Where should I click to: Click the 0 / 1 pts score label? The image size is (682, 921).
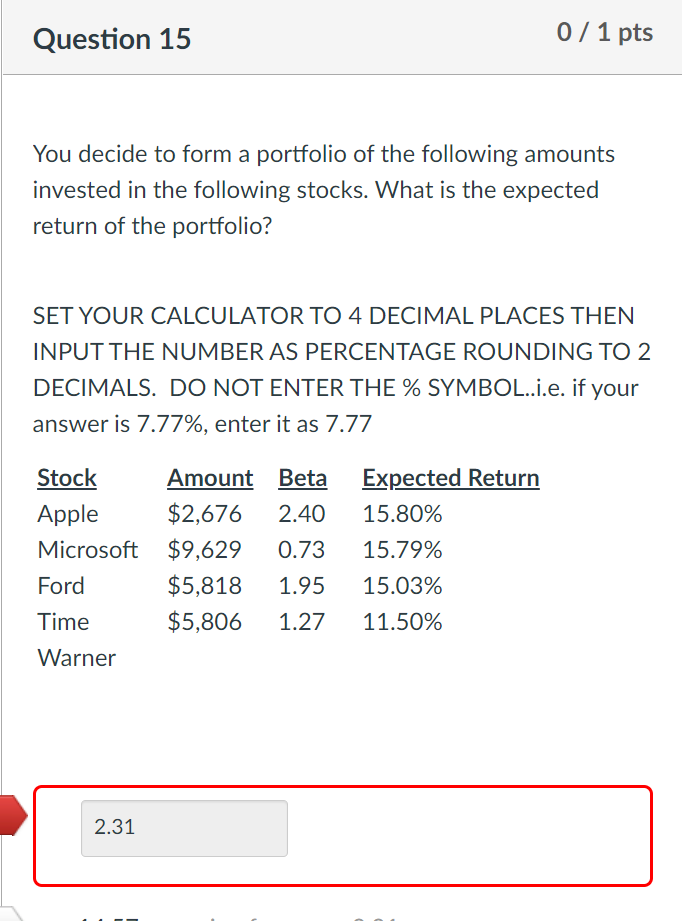point(604,32)
